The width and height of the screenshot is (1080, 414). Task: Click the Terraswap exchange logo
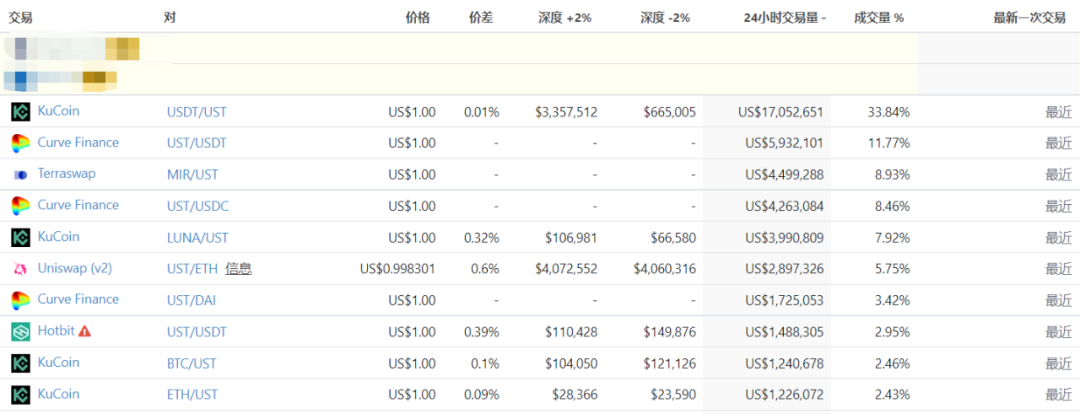click(x=21, y=175)
